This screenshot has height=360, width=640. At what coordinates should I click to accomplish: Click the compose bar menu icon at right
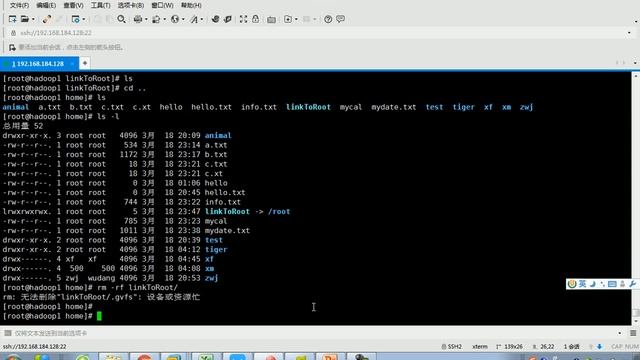tap(633, 333)
